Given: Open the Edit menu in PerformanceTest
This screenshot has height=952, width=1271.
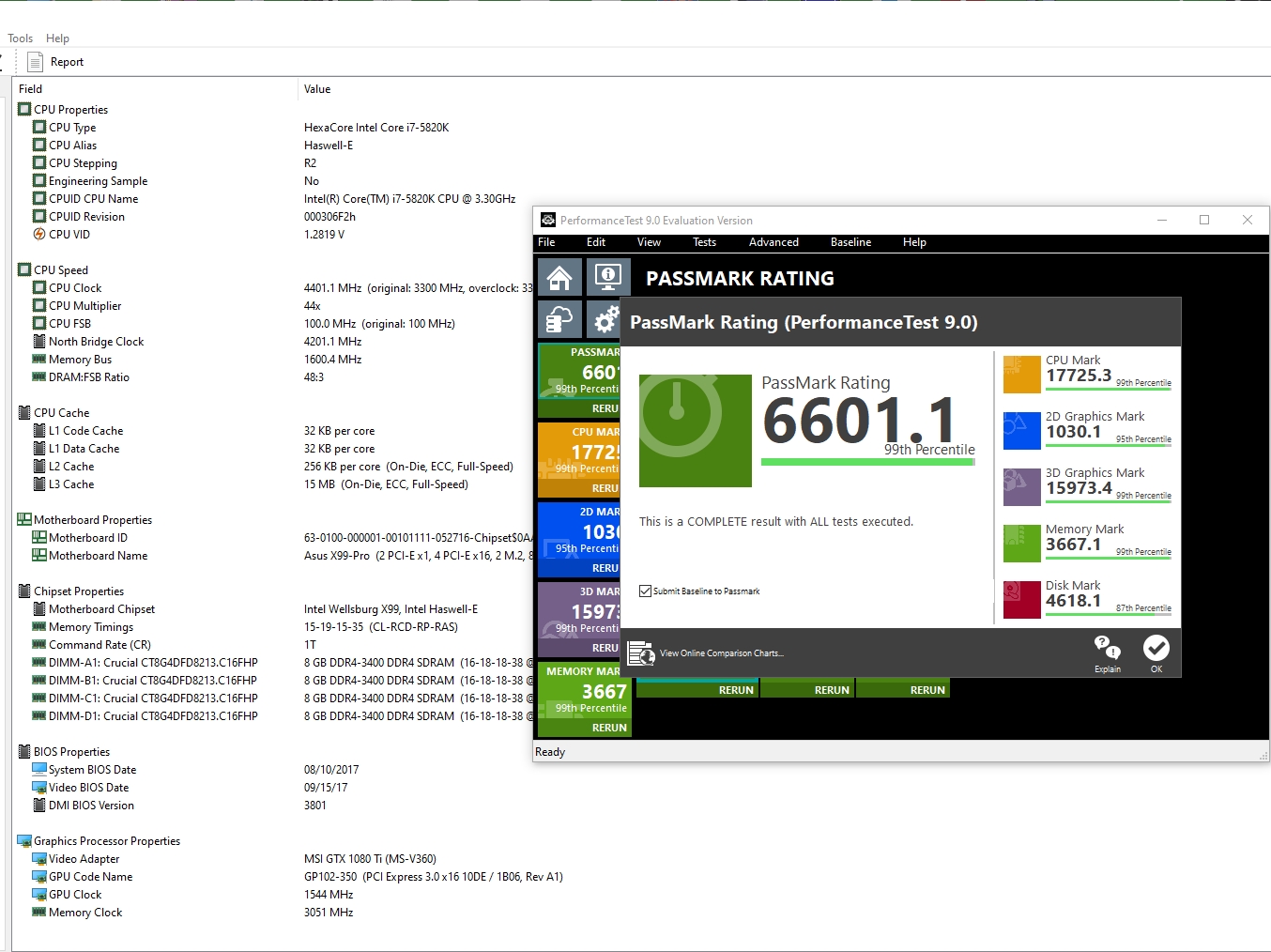Looking at the screenshot, I should click(x=596, y=242).
